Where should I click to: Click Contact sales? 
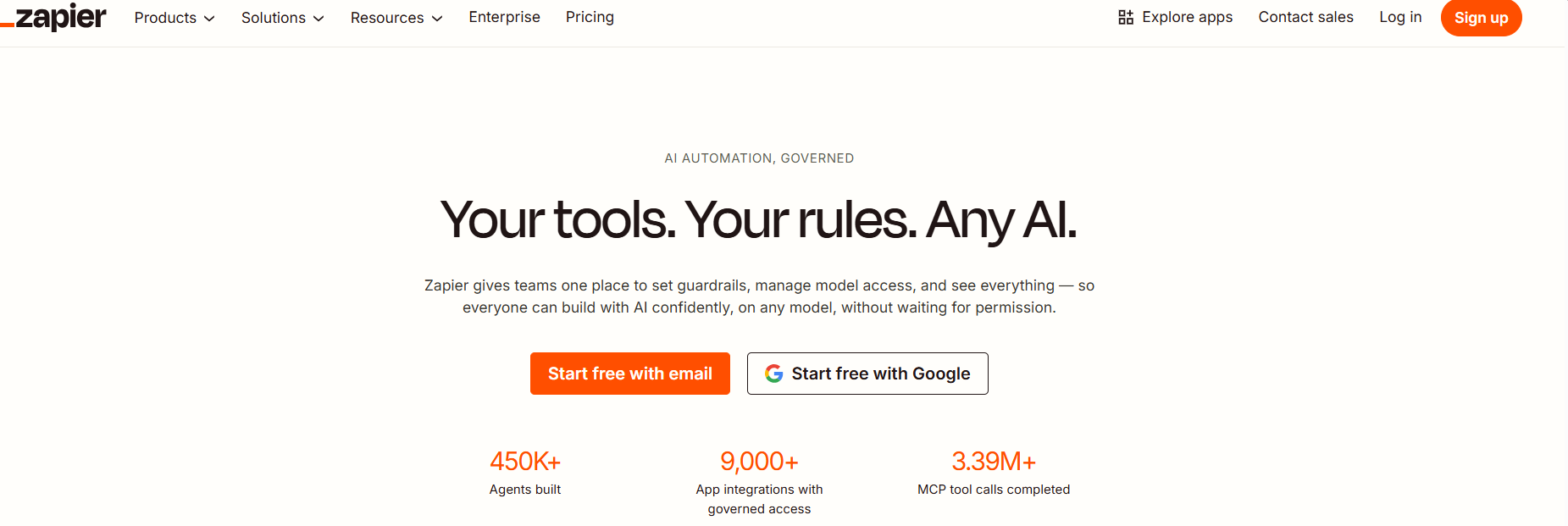1305,17
